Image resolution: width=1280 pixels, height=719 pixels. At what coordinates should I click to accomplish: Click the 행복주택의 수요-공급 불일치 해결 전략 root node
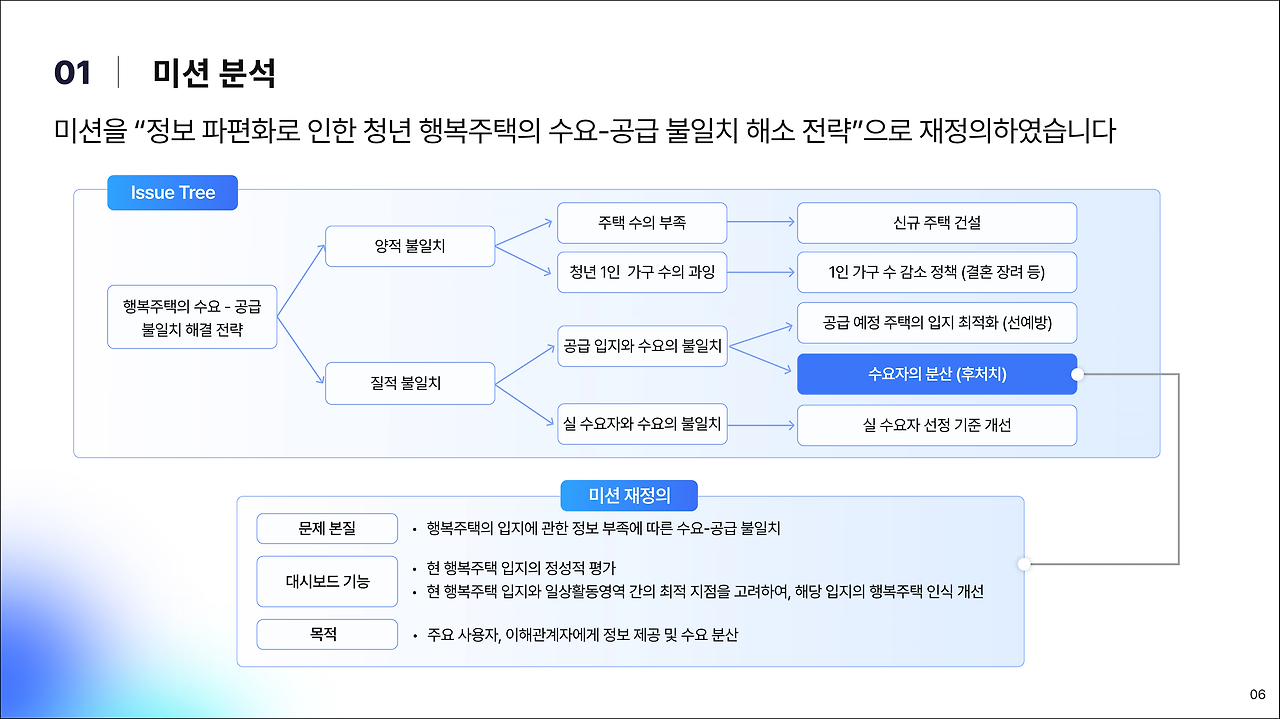coord(191,317)
